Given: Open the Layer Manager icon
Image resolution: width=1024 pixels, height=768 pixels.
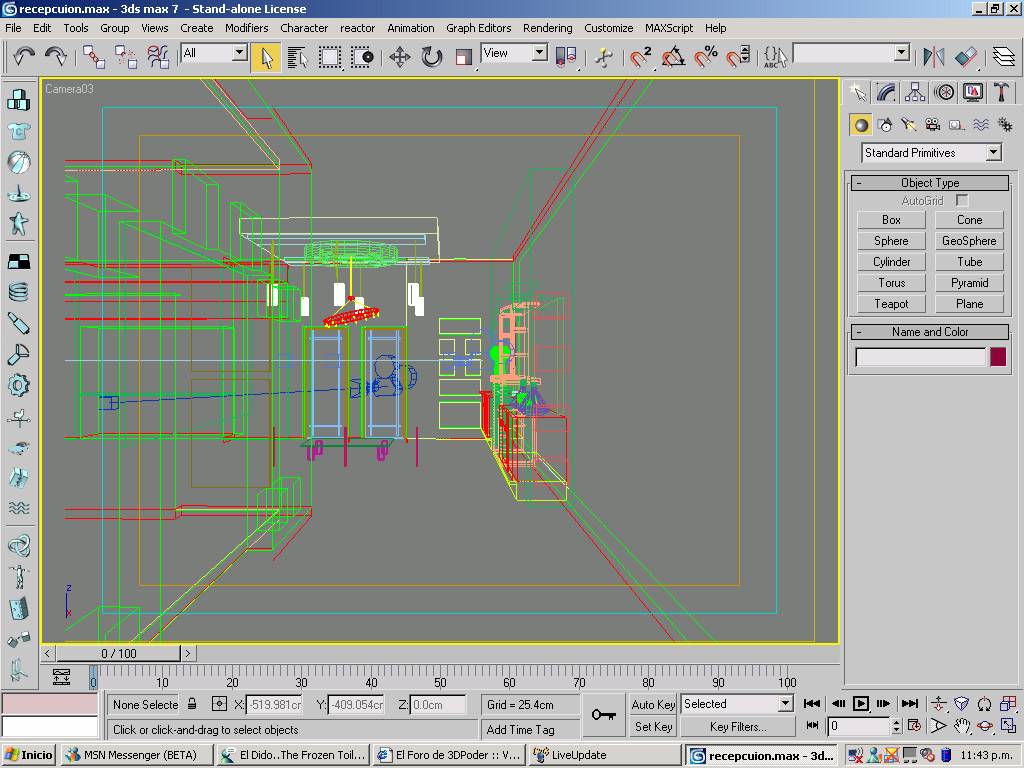Looking at the screenshot, I should (x=1004, y=57).
